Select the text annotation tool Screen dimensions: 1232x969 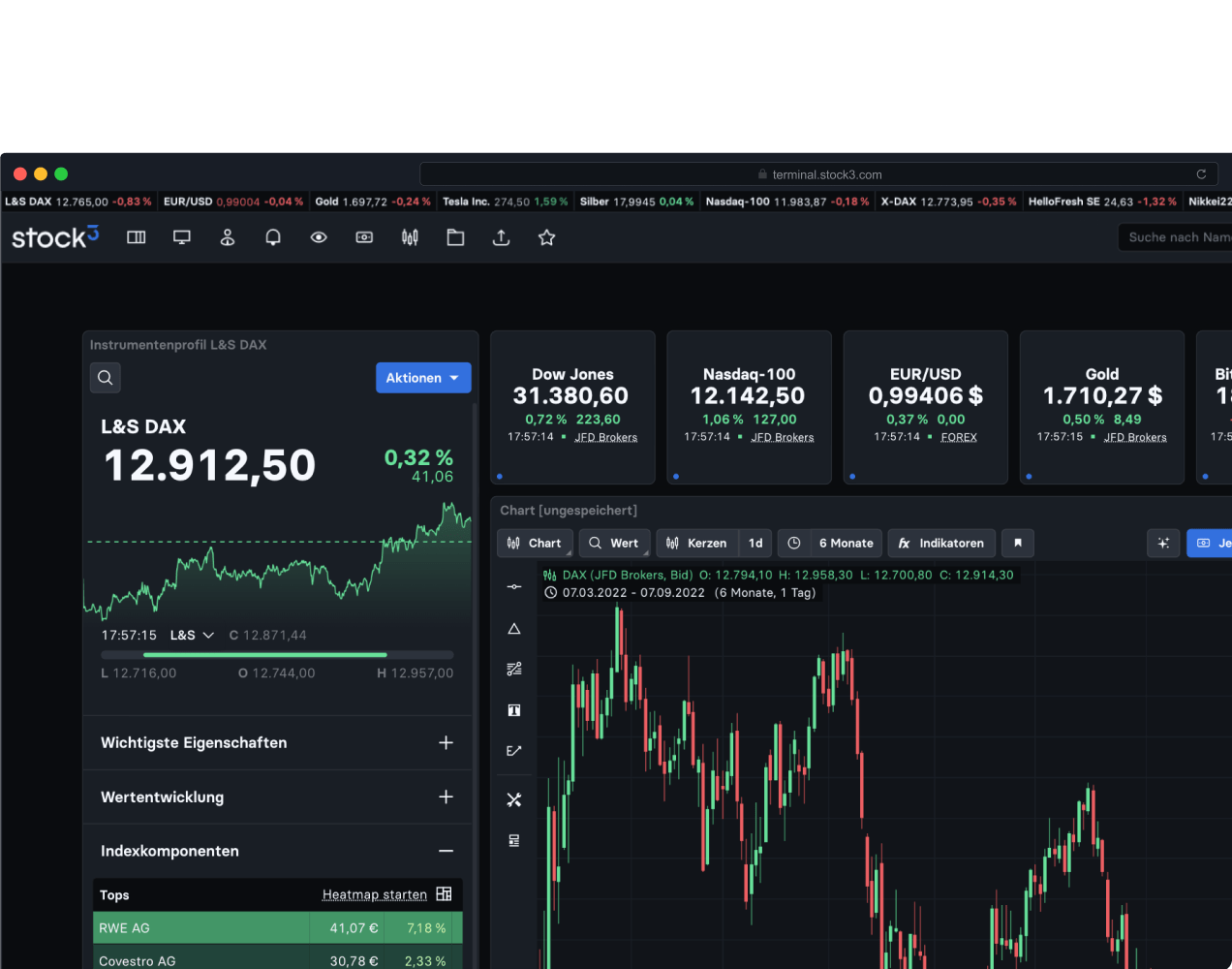pyautogui.click(x=514, y=710)
